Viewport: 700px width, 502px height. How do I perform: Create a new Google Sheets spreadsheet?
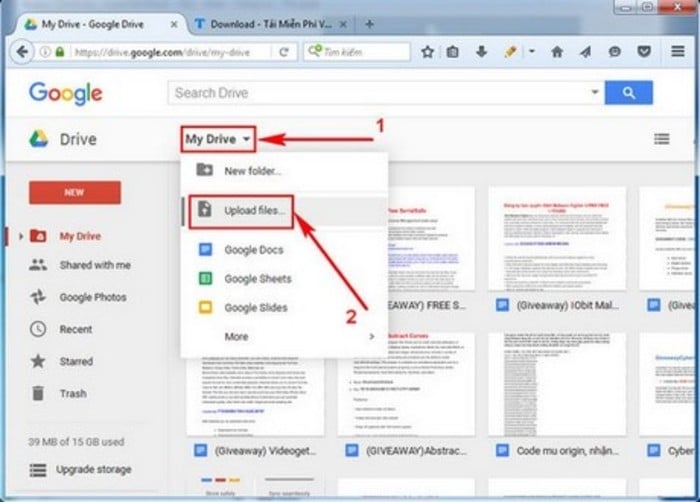tap(284, 279)
